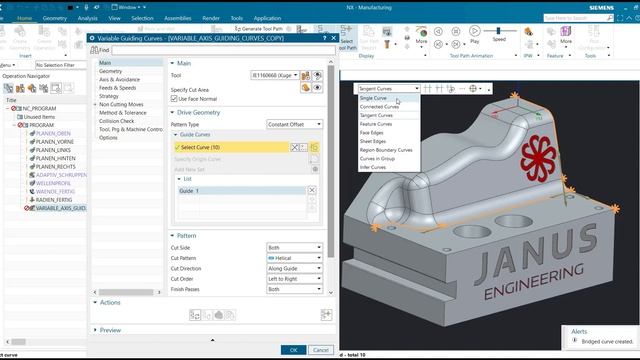Viewport: 640px width, 360px height.
Task: Open the Tangent Curves rule dropdown
Action: tap(388, 89)
